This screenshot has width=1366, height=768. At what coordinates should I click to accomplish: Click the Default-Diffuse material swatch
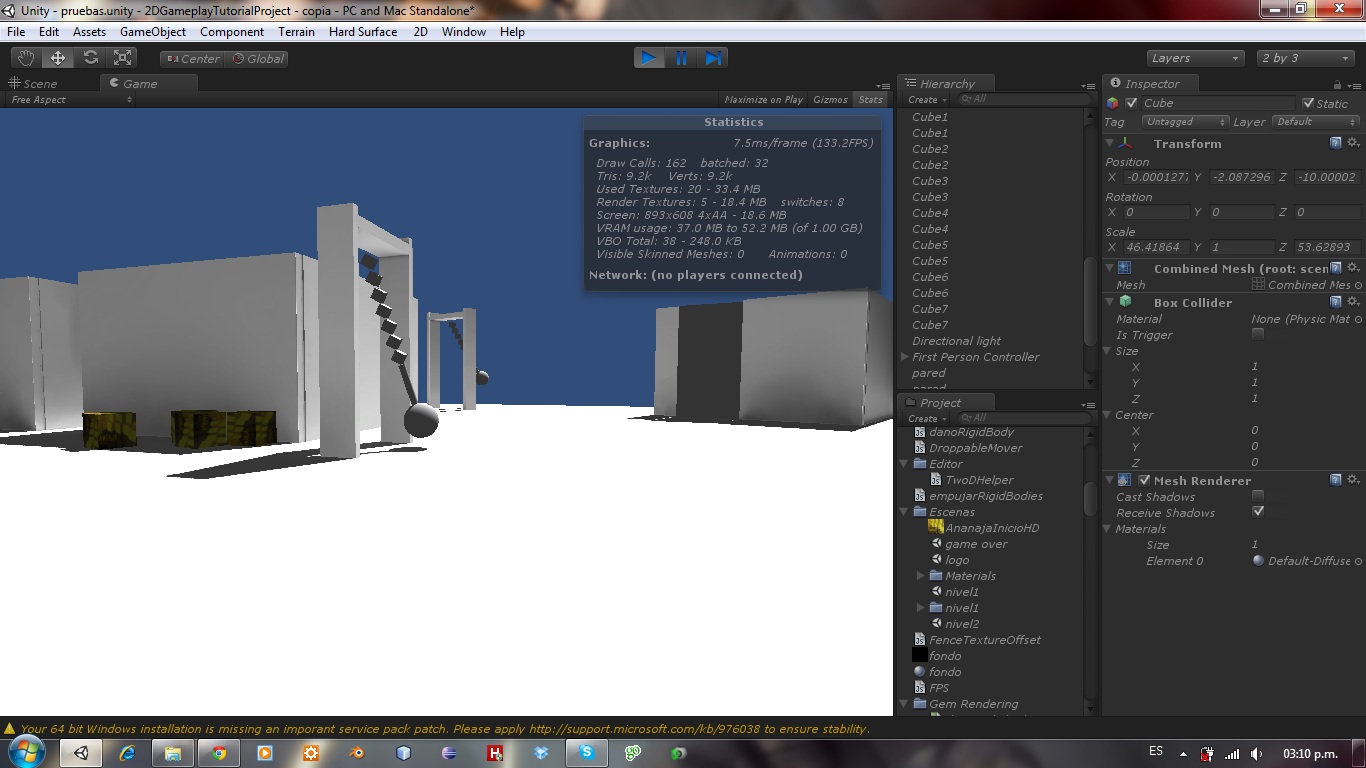click(x=1258, y=560)
